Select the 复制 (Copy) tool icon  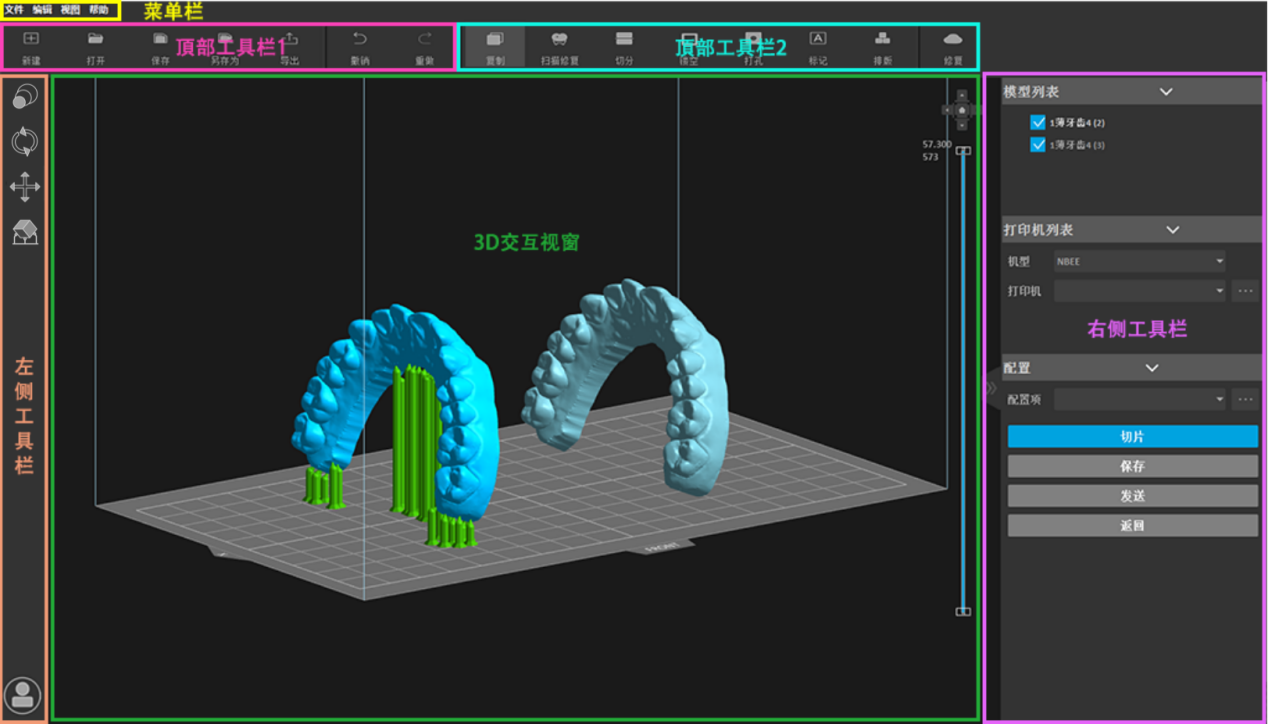(495, 39)
